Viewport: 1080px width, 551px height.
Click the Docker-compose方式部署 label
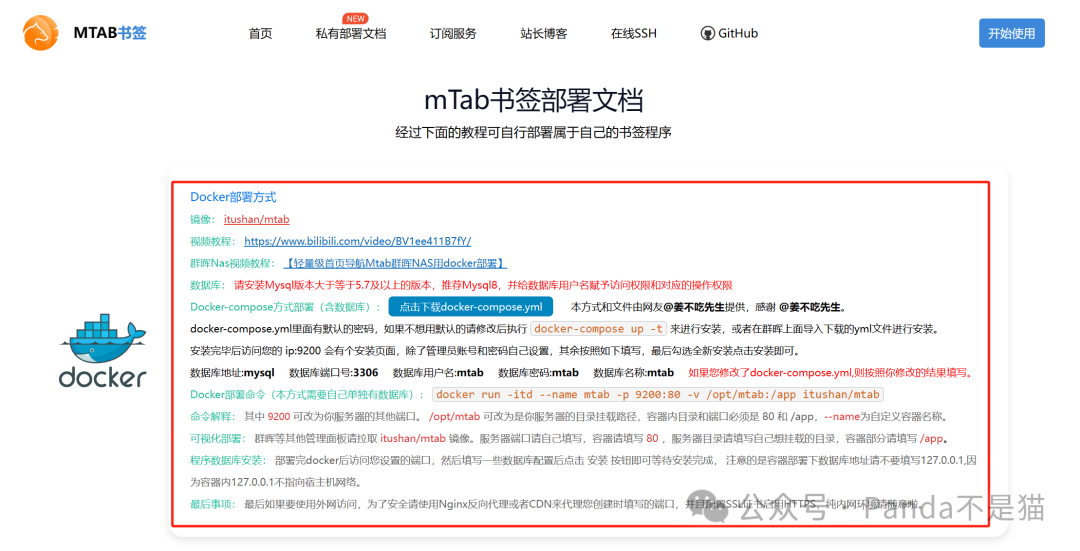tap(288, 307)
